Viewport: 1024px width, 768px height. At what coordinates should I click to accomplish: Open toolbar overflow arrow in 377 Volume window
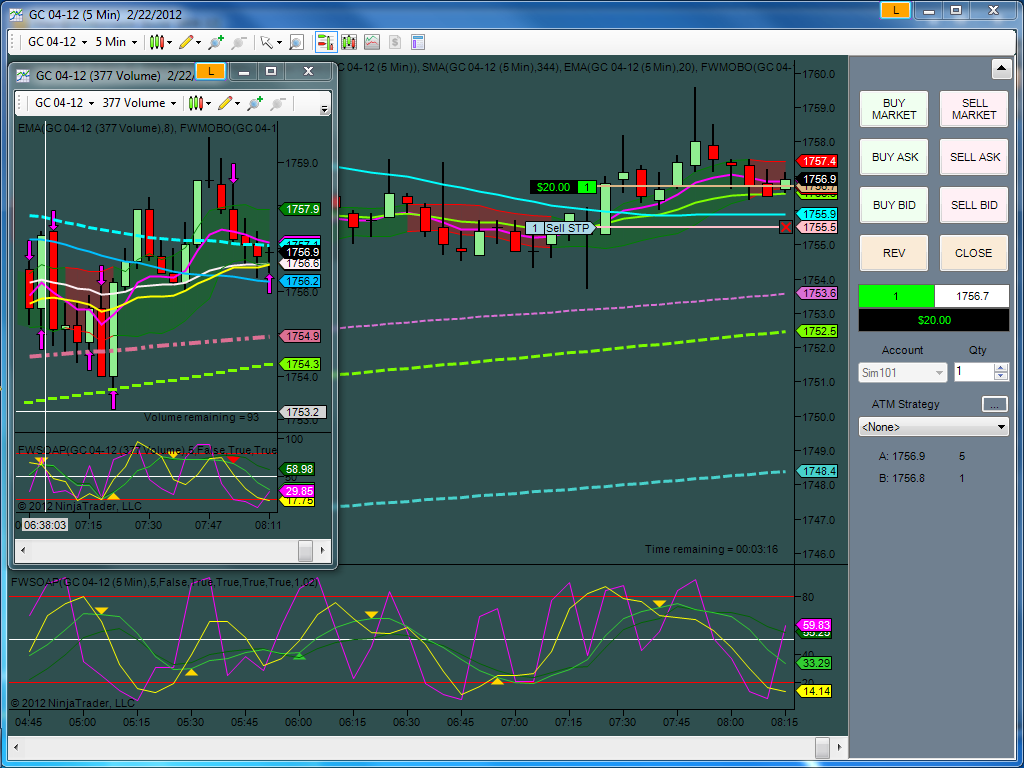(325, 110)
